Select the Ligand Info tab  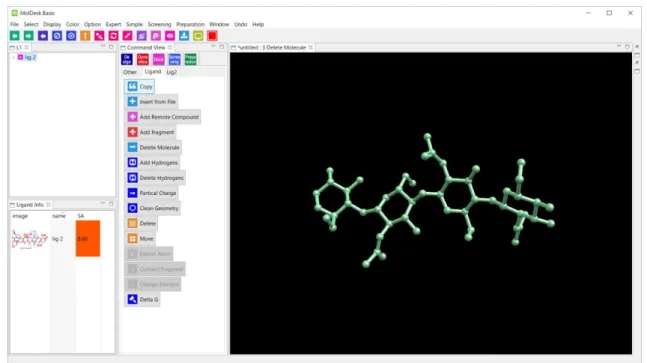click(x=30, y=205)
